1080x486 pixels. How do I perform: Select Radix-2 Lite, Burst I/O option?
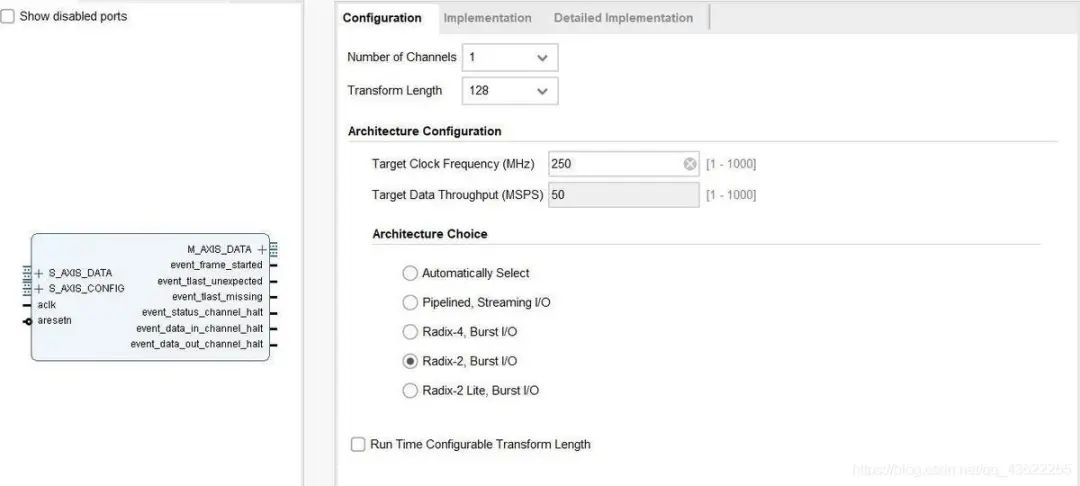point(410,391)
